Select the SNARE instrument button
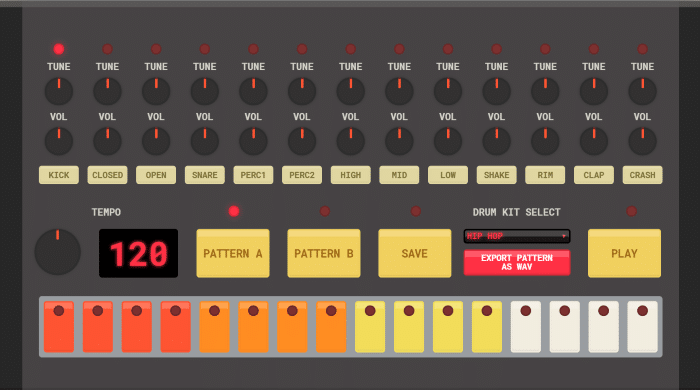 click(x=204, y=175)
